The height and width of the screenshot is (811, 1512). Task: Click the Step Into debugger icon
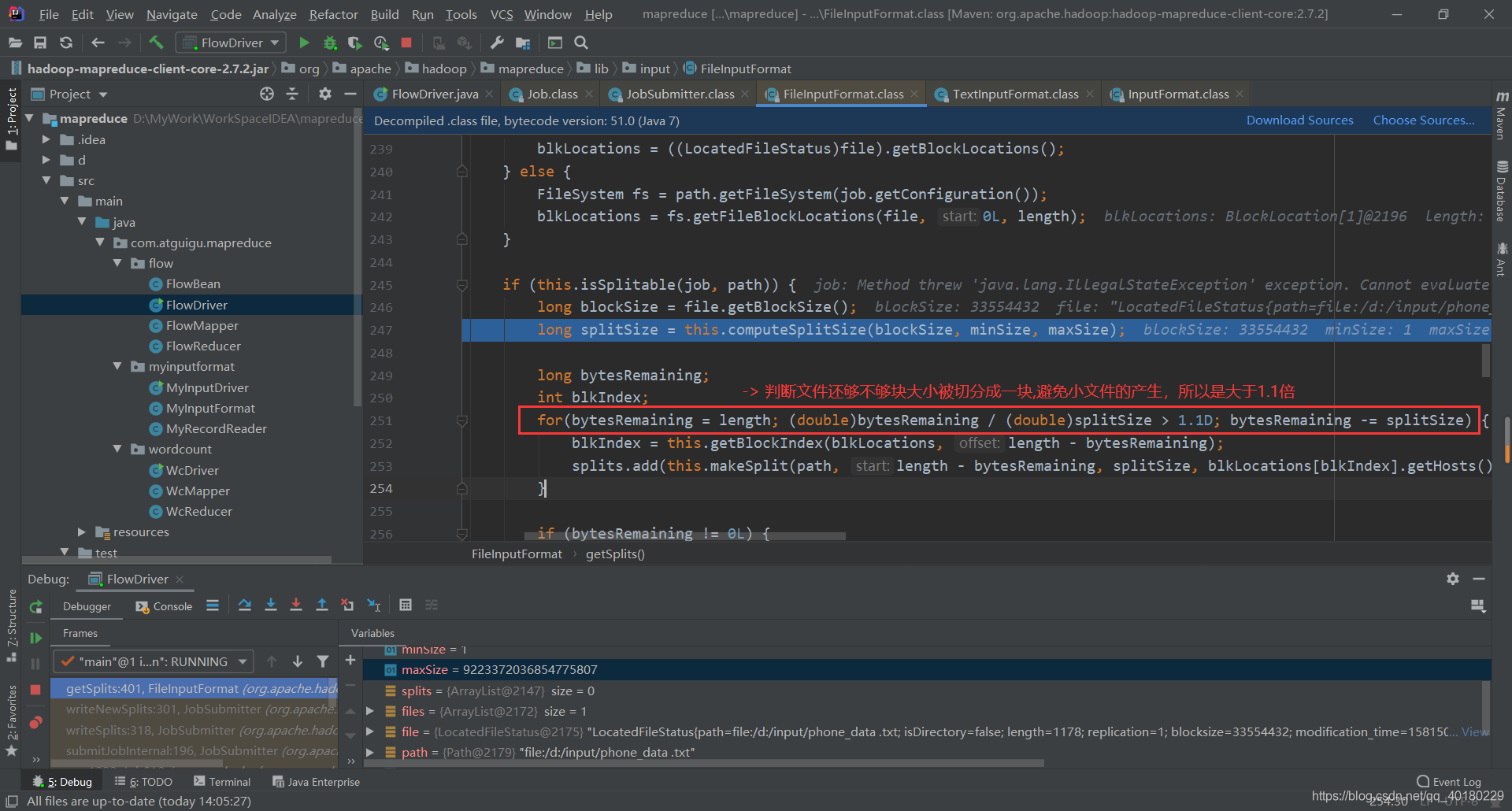coord(271,605)
